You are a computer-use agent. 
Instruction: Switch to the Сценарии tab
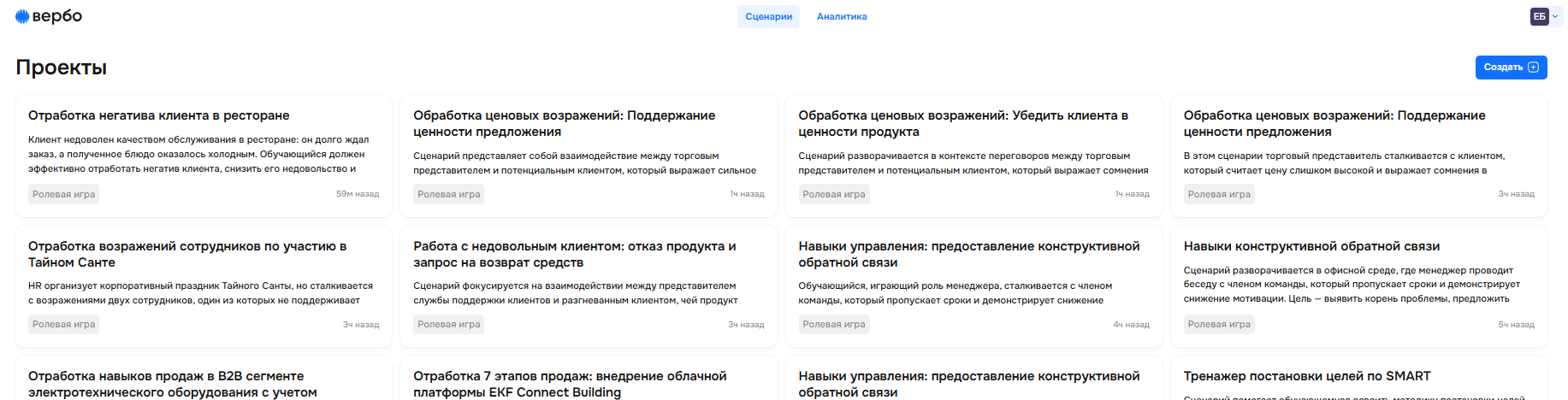pos(768,16)
